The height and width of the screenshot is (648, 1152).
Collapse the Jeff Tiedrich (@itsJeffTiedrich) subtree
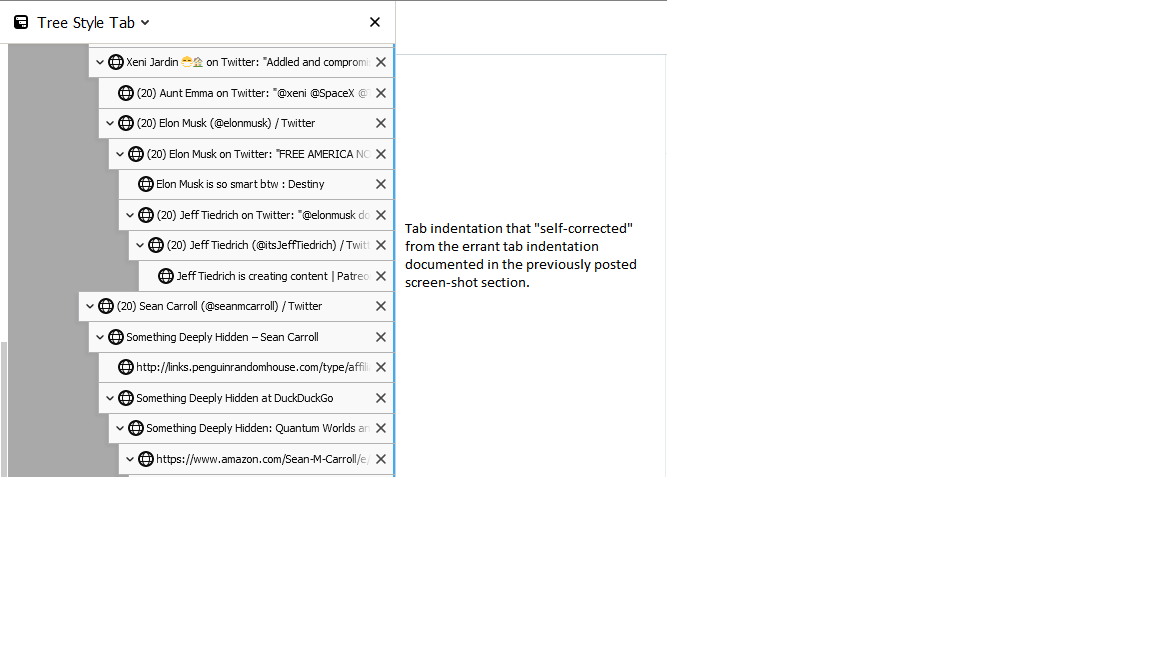tap(140, 245)
